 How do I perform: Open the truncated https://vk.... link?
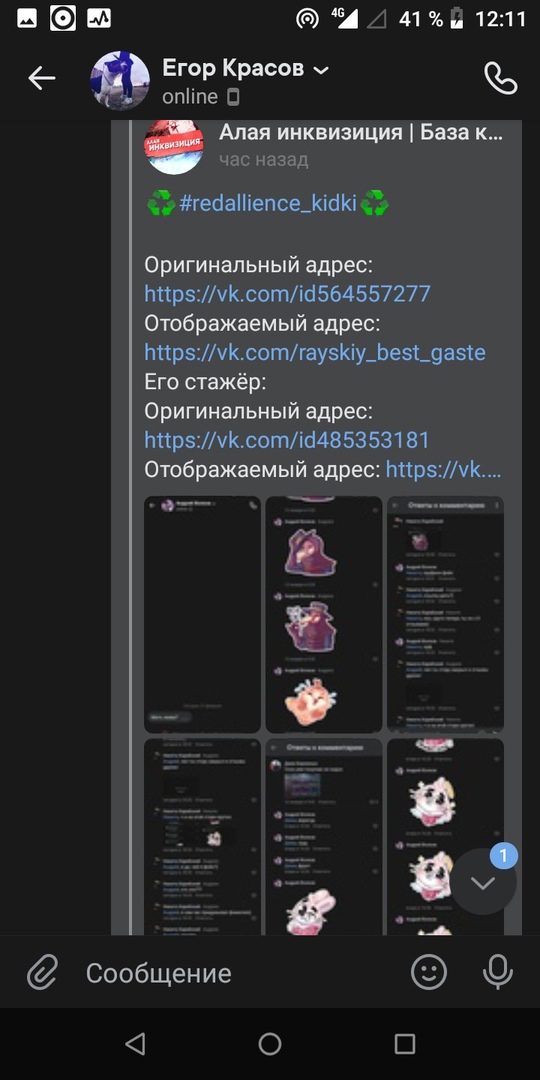coord(444,470)
